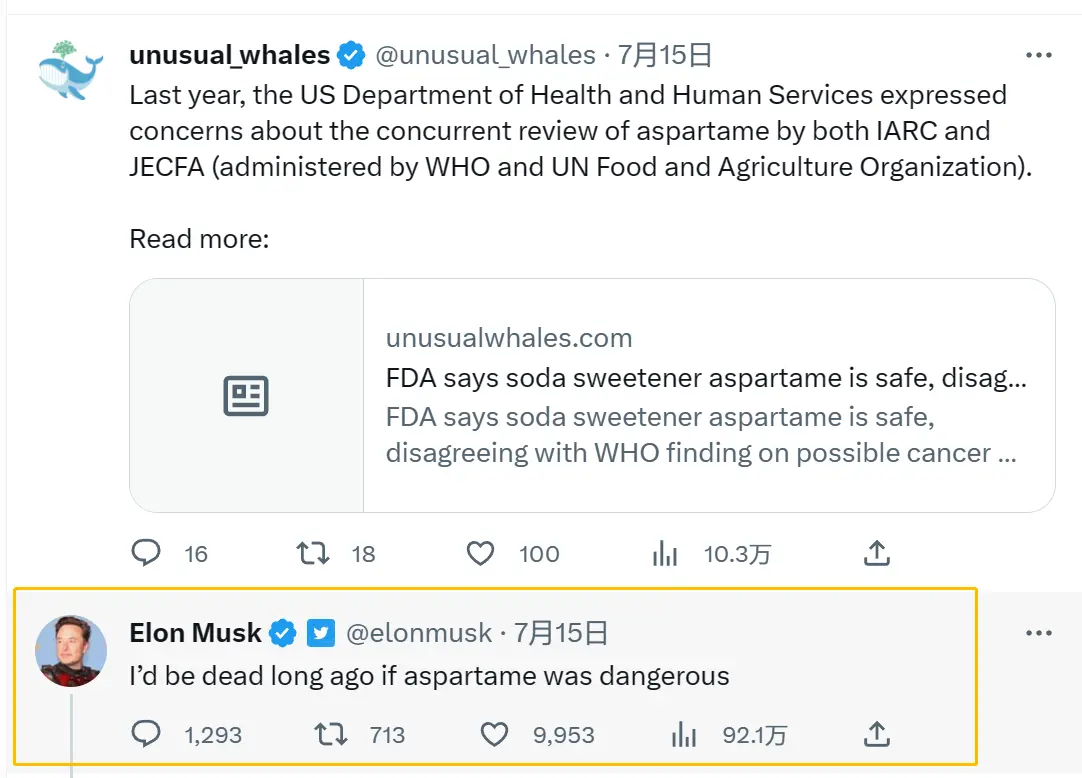This screenshot has width=1082, height=778.
Task: Reply to the unusual_whales tweet
Action: 147,553
